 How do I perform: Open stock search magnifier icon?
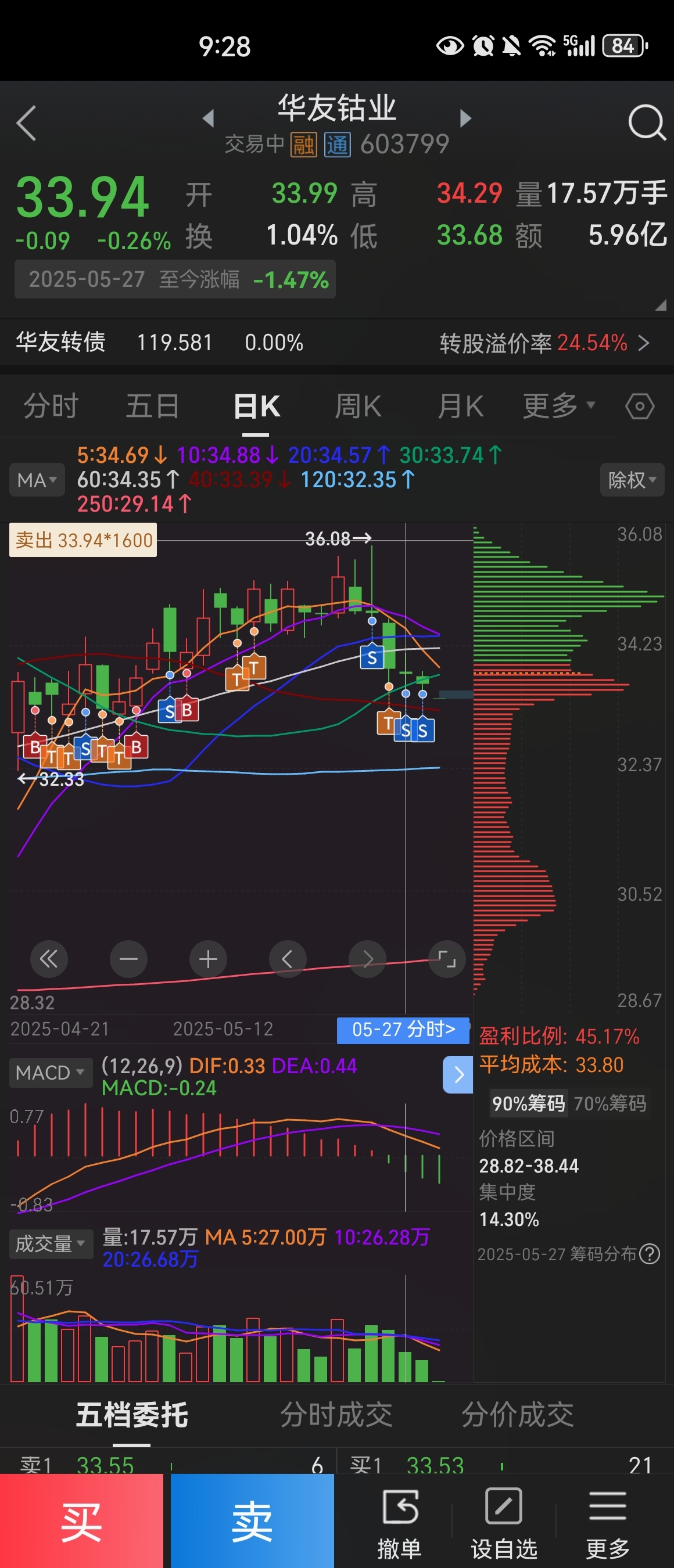point(647,123)
